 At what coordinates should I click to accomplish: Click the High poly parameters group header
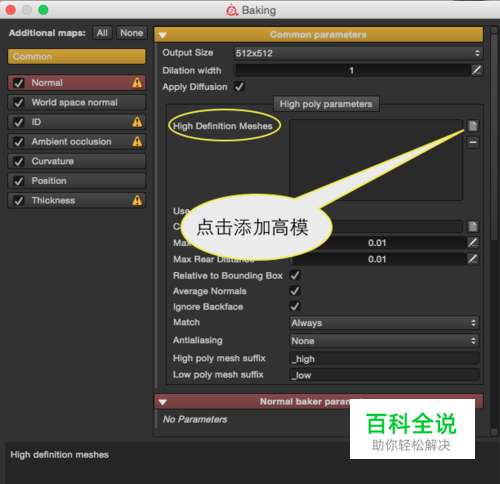(x=326, y=104)
